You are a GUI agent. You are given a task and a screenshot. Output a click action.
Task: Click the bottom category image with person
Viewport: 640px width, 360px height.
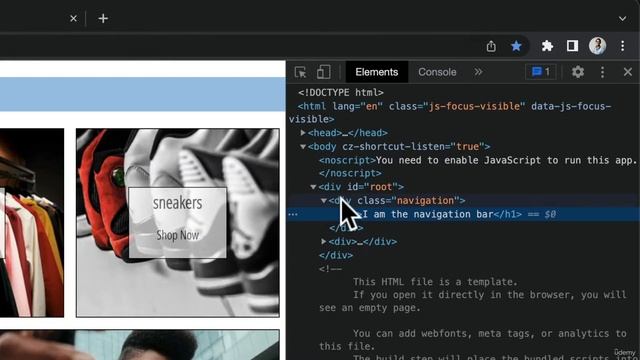[x=140, y=345]
